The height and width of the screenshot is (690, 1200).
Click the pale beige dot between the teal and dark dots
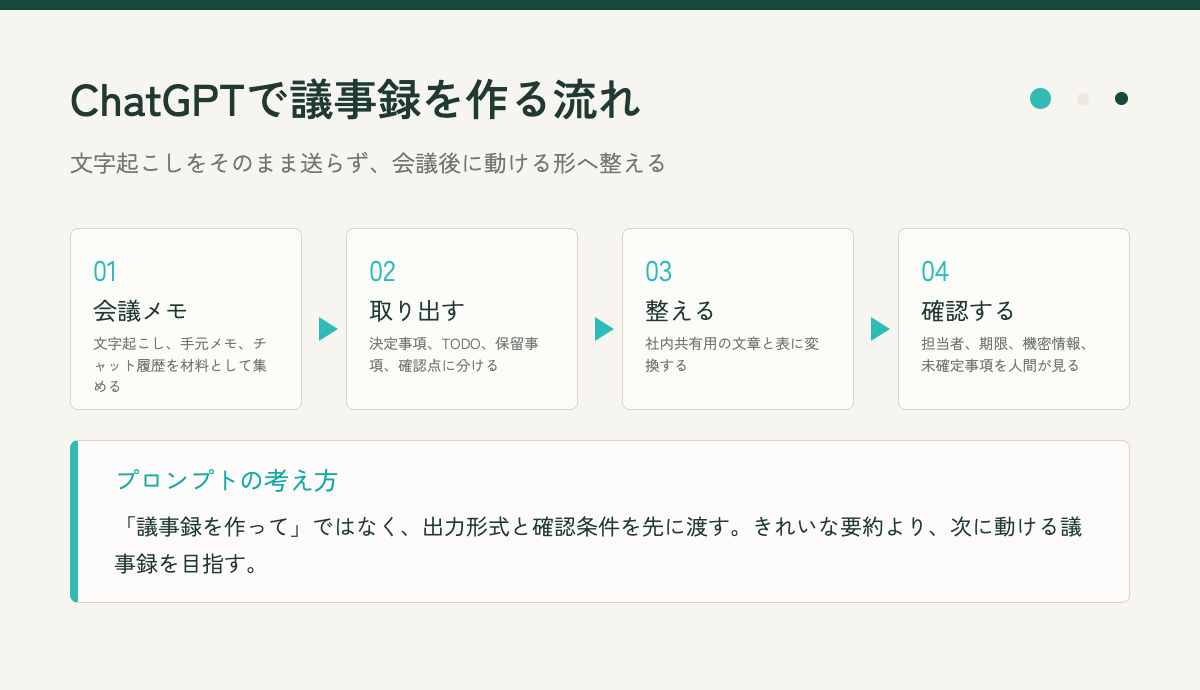[1082, 98]
